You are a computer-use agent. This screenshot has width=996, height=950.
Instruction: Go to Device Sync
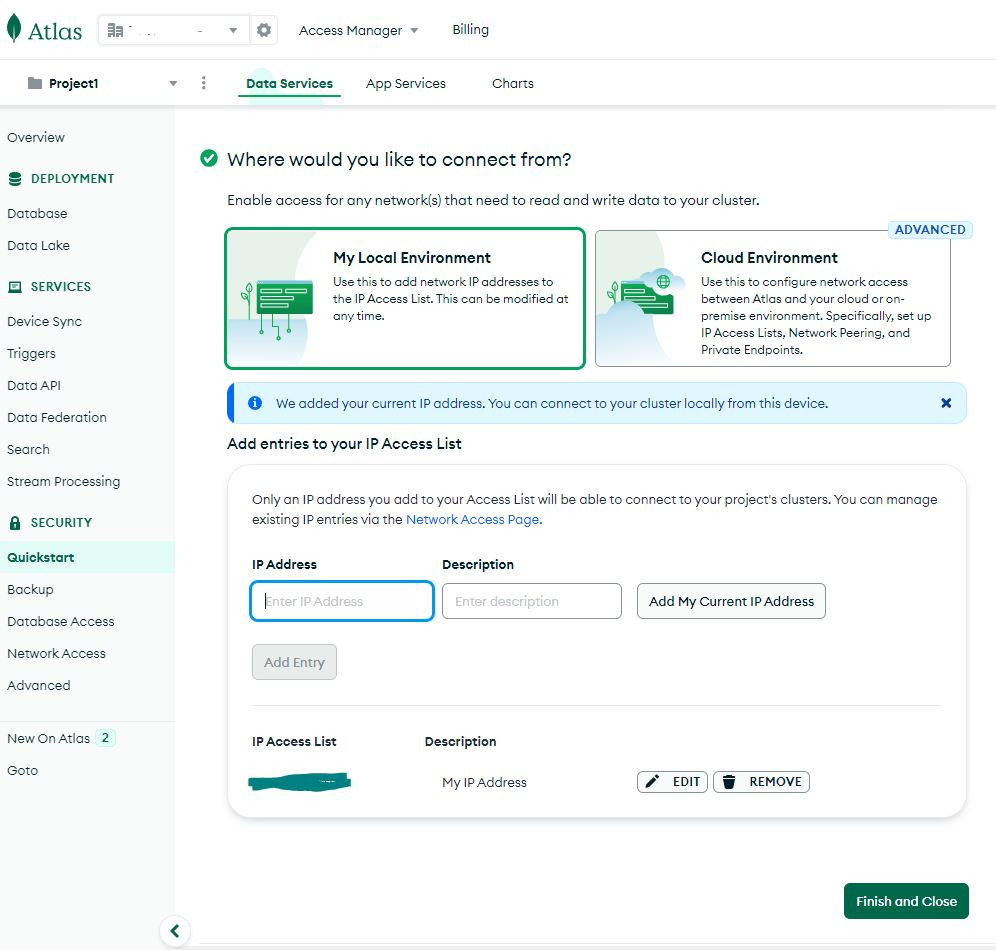(44, 321)
